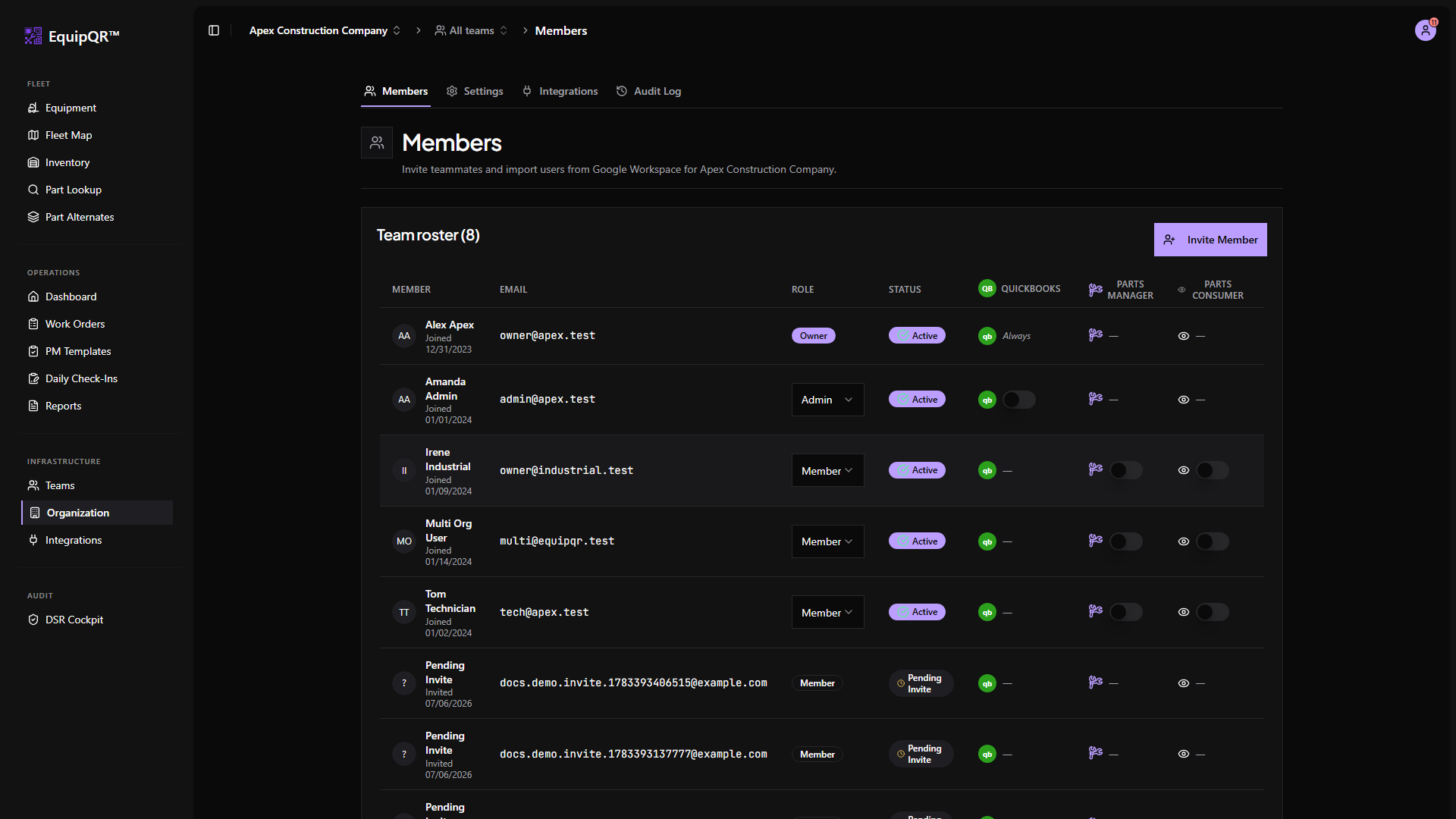Toggle QuickBooks access for Amanda Admin
The width and height of the screenshot is (1456, 819).
(x=1019, y=400)
